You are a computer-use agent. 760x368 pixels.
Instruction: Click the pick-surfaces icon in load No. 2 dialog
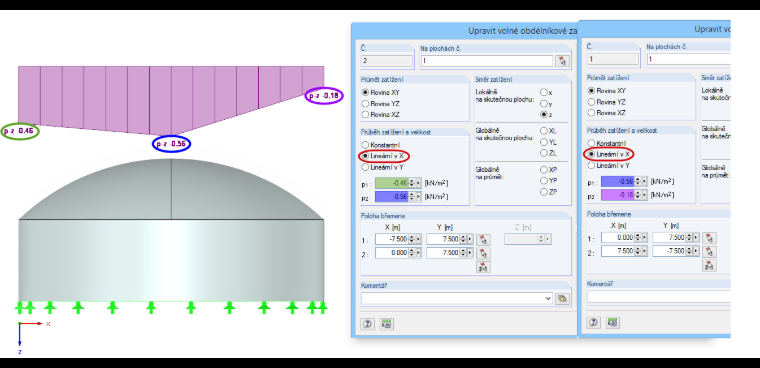coord(562,61)
